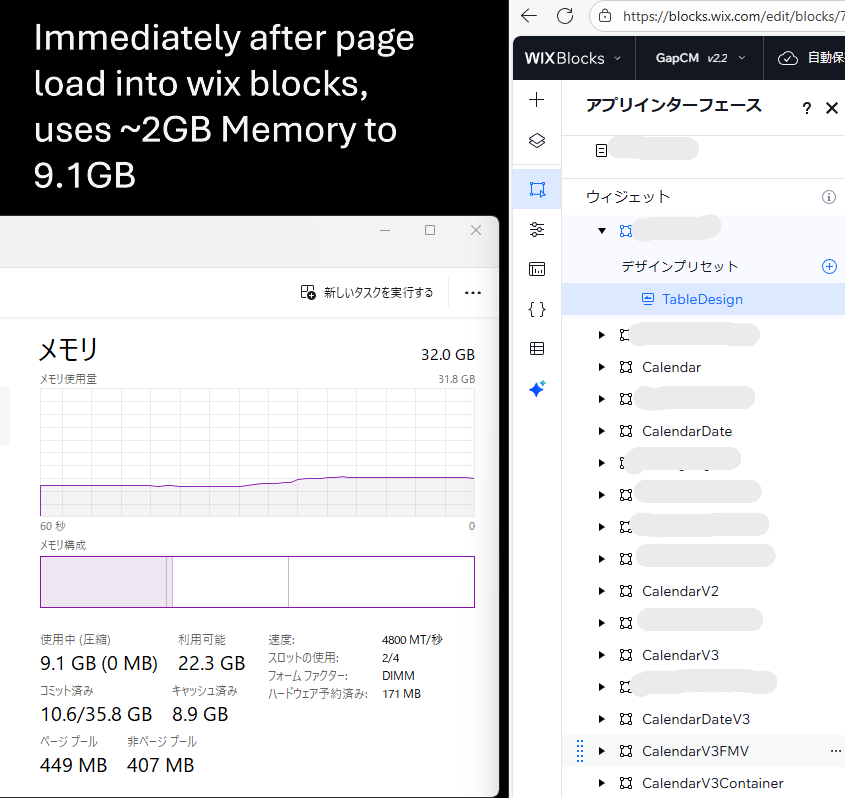Select the App Interface widget icon
This screenshot has width=845, height=798.
pos(537,189)
